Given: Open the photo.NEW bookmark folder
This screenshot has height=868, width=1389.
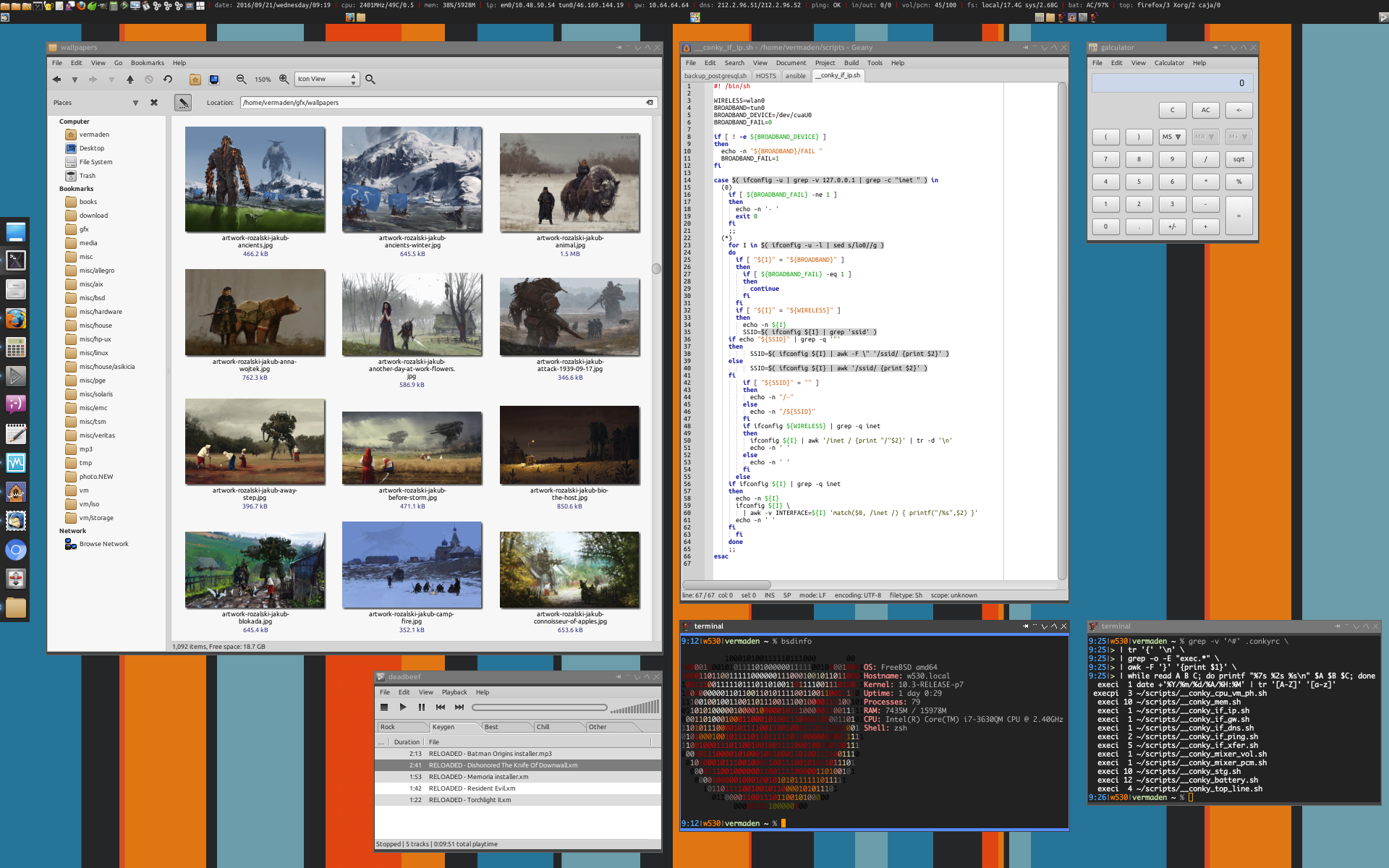Looking at the screenshot, I should (96, 477).
